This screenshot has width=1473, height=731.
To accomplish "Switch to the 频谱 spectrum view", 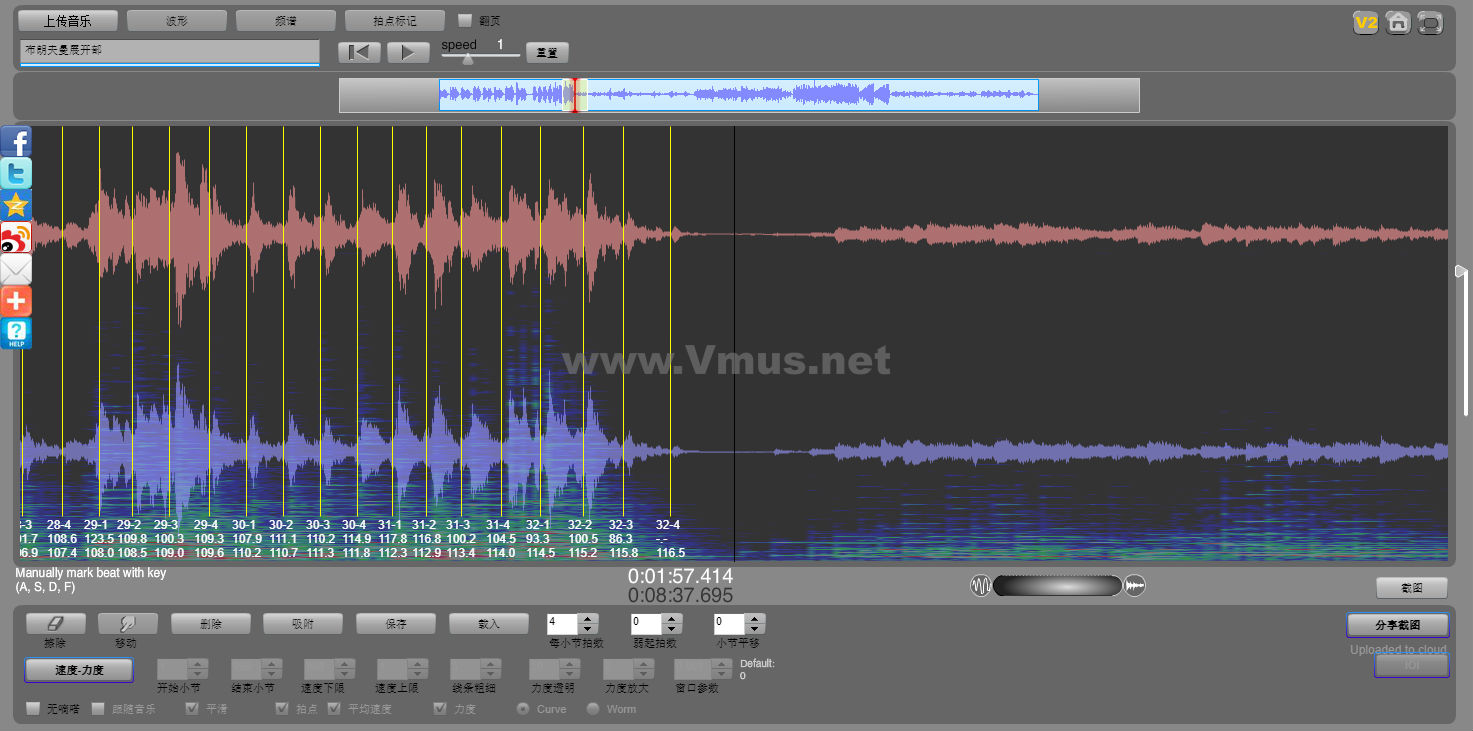I will 285,20.
